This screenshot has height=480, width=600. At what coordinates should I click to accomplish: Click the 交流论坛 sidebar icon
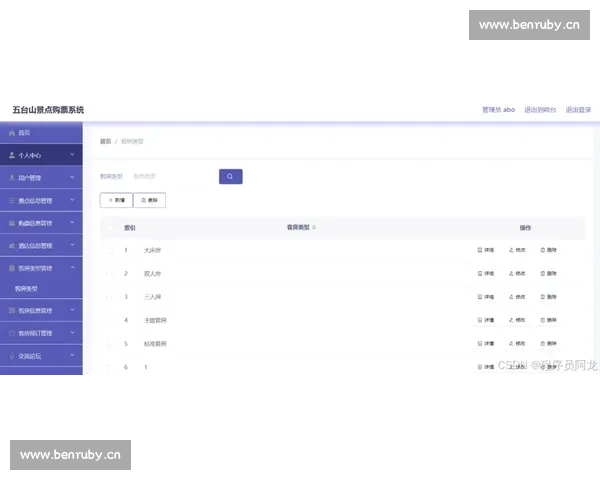pos(11,355)
